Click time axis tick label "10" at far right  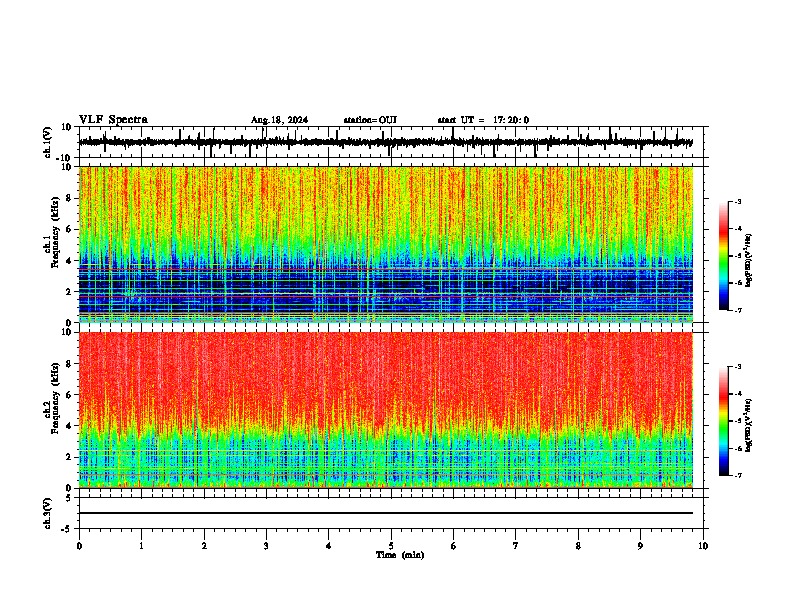coord(703,546)
